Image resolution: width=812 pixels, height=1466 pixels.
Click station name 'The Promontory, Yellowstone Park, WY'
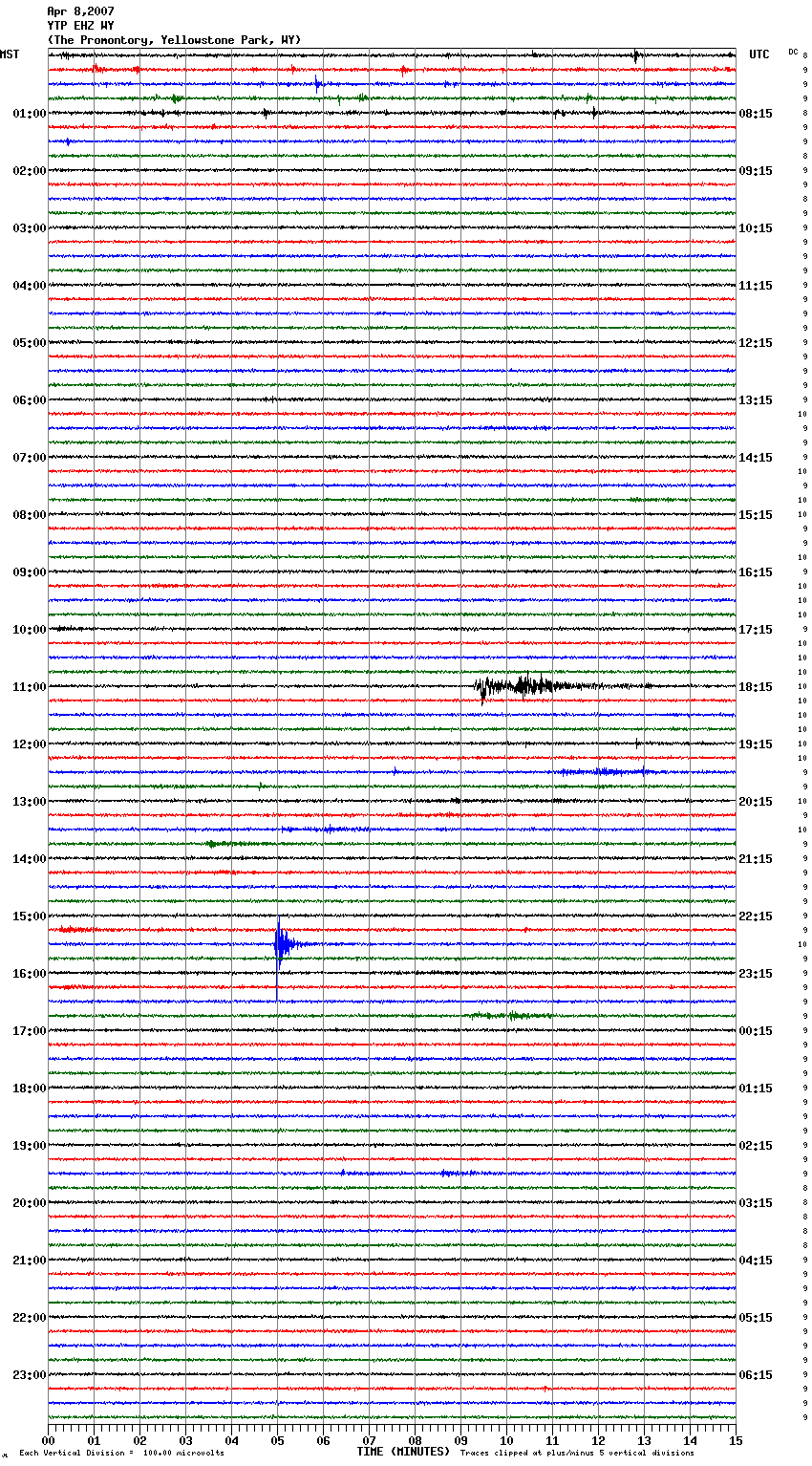[x=174, y=40]
